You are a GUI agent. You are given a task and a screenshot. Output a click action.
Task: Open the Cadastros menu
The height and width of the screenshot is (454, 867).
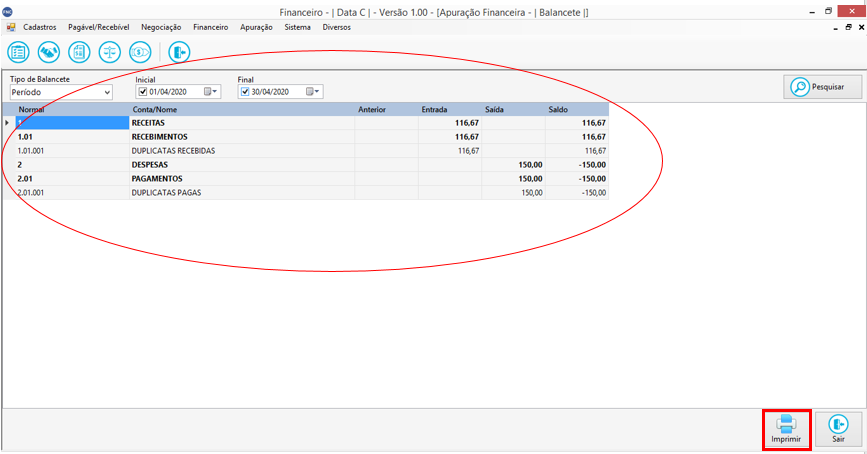click(40, 27)
